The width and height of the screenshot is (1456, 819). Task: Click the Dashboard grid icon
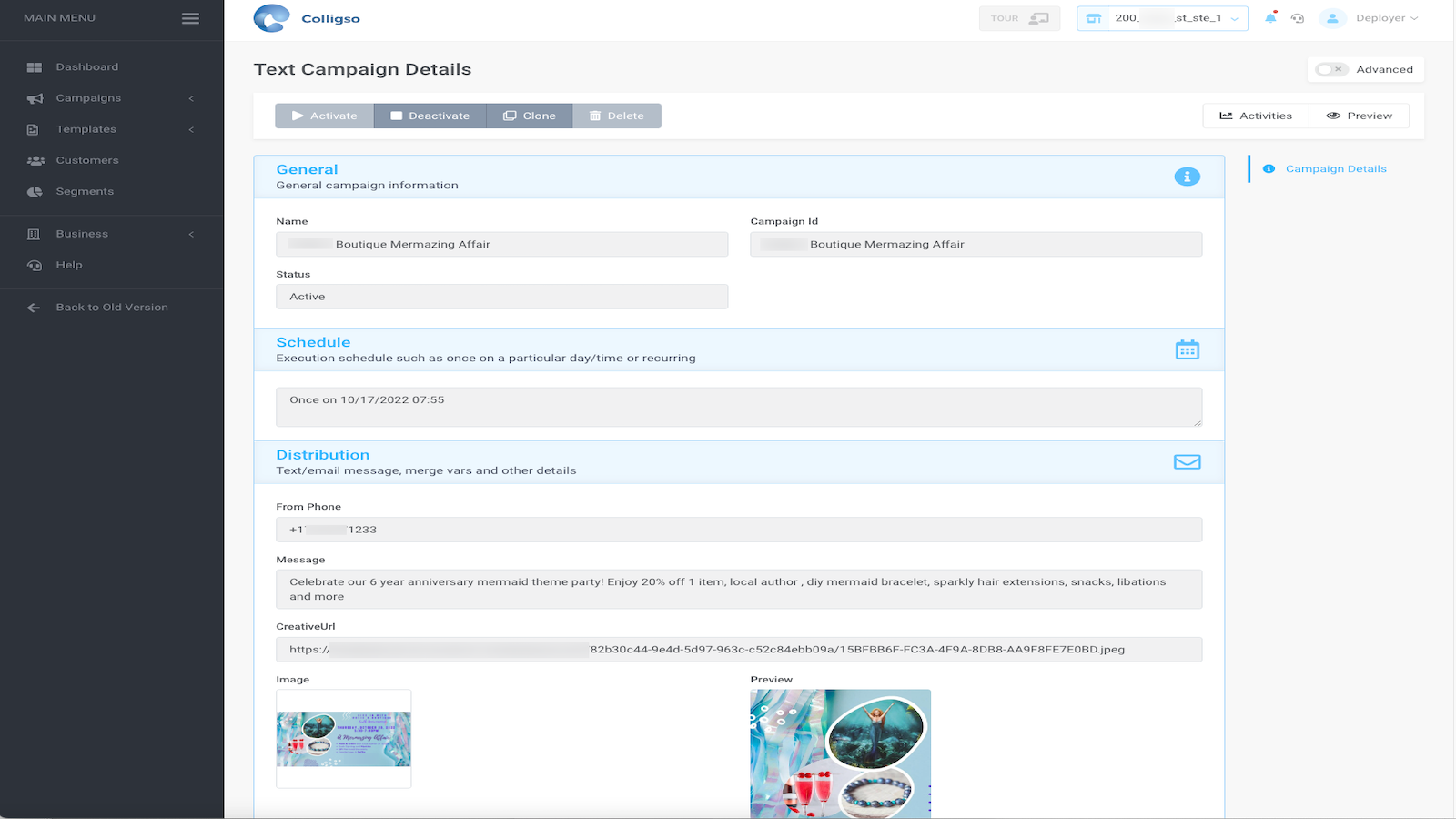tap(35, 67)
